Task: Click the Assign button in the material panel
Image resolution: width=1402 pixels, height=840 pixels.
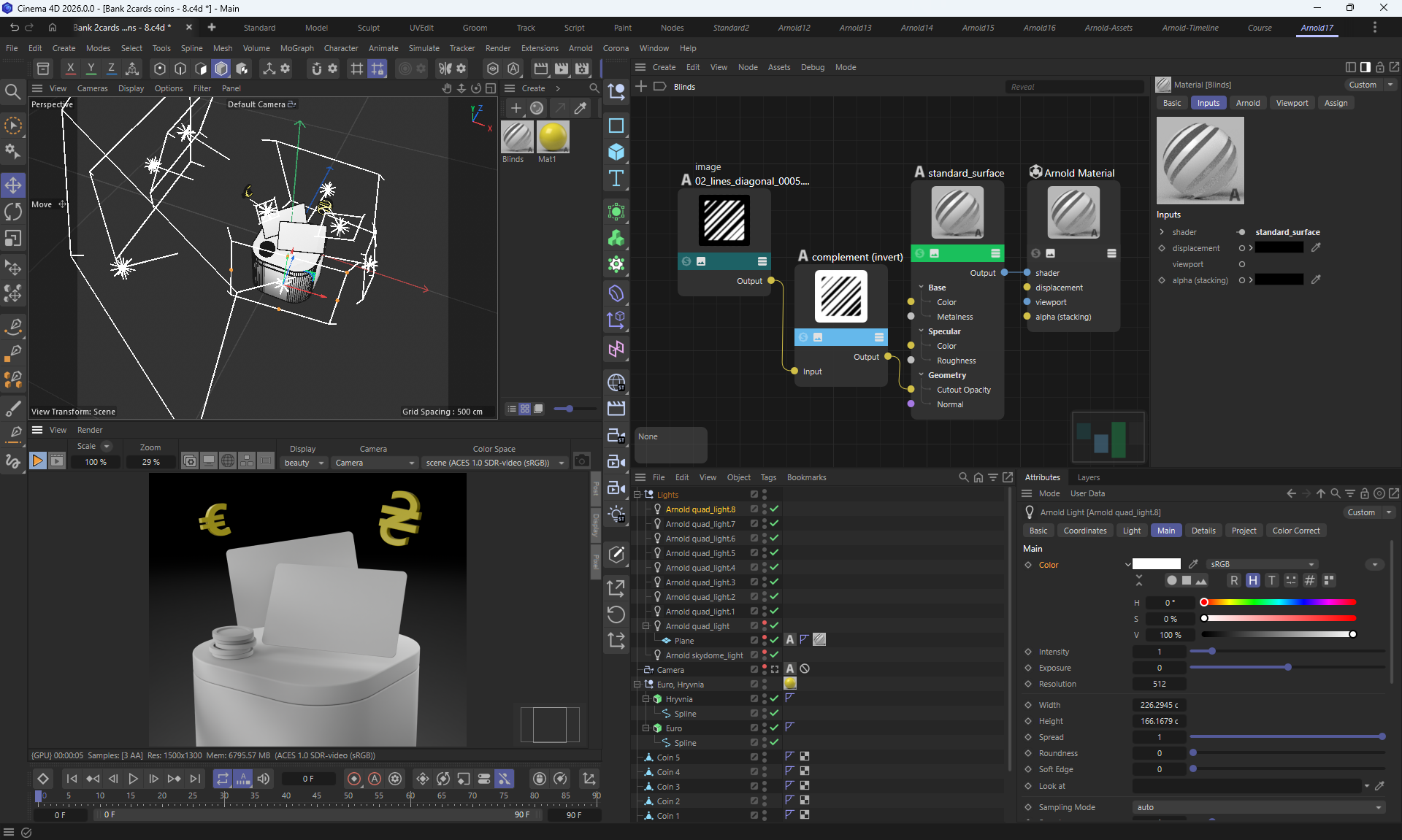Action: coord(1336,103)
